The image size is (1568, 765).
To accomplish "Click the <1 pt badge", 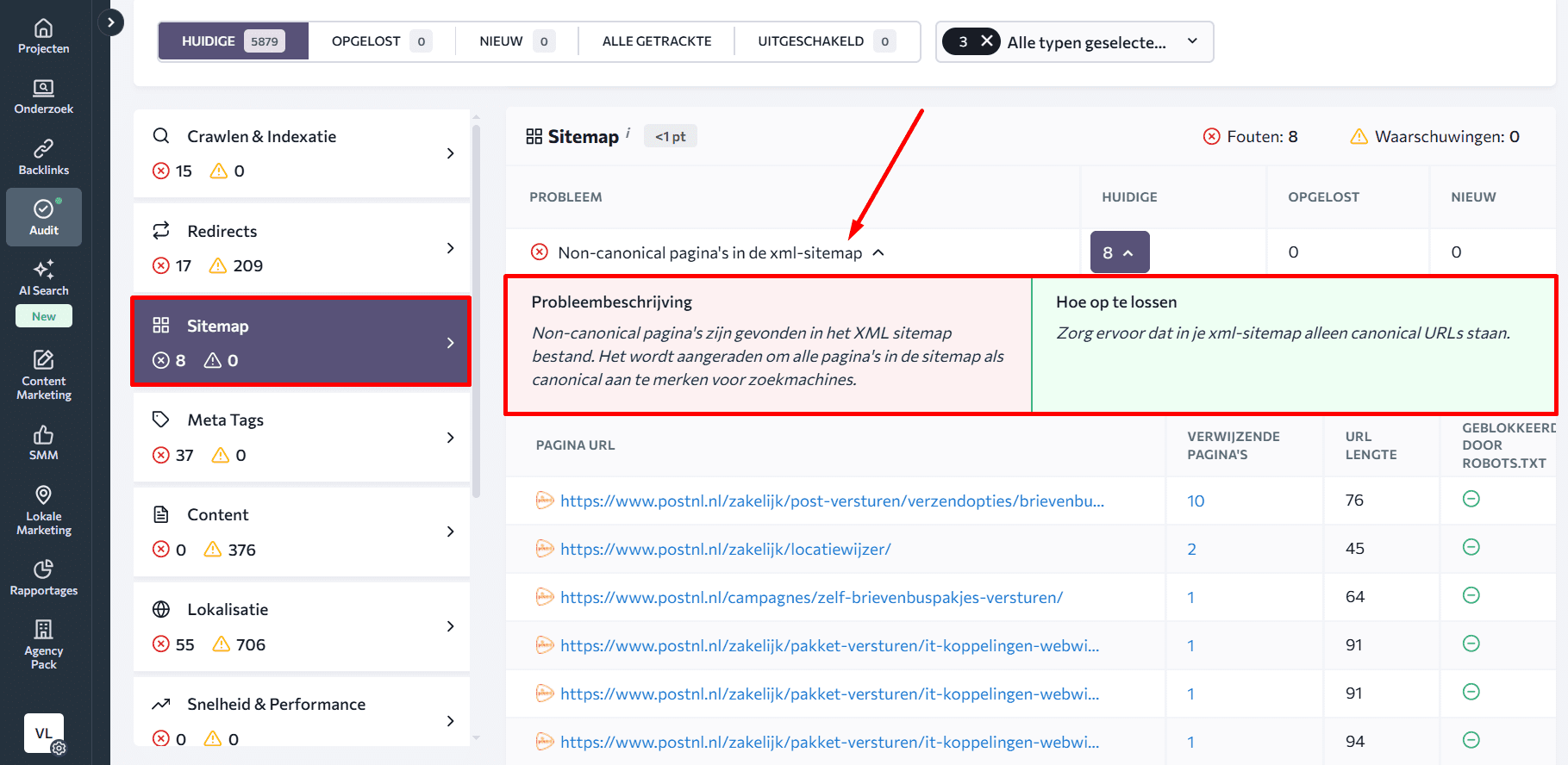I will 671,136.
